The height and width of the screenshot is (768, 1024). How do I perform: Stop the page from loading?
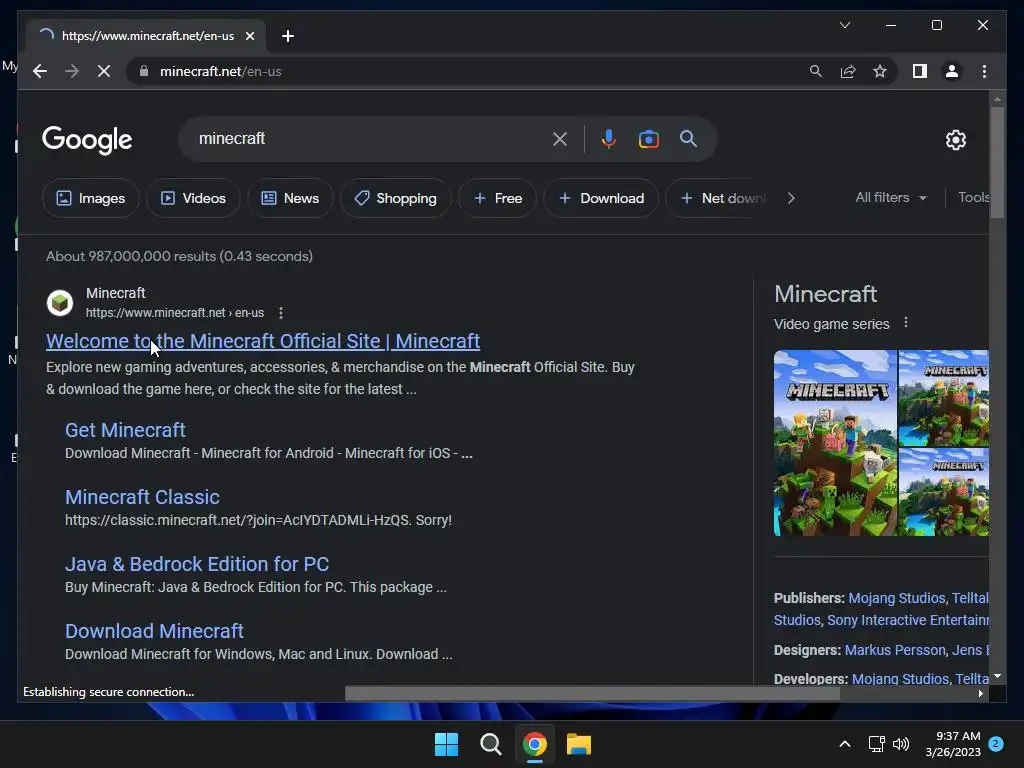tap(104, 71)
